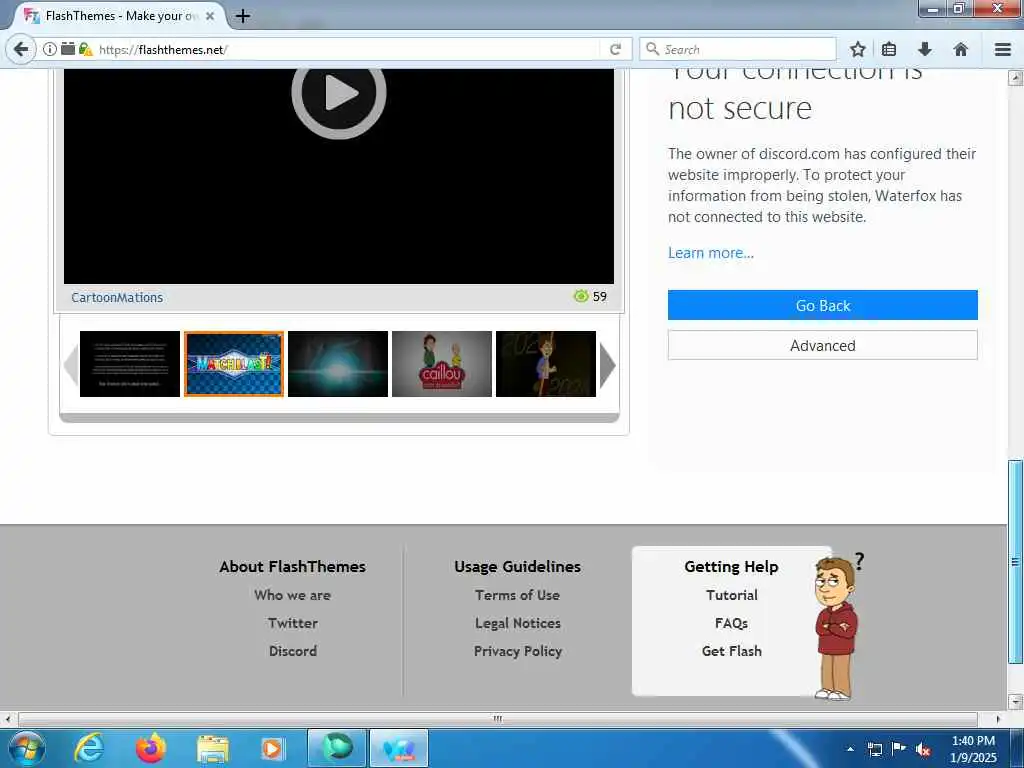Open Windows Media Player from taskbar
Screen dimensions: 1024x768
[x=272, y=749]
